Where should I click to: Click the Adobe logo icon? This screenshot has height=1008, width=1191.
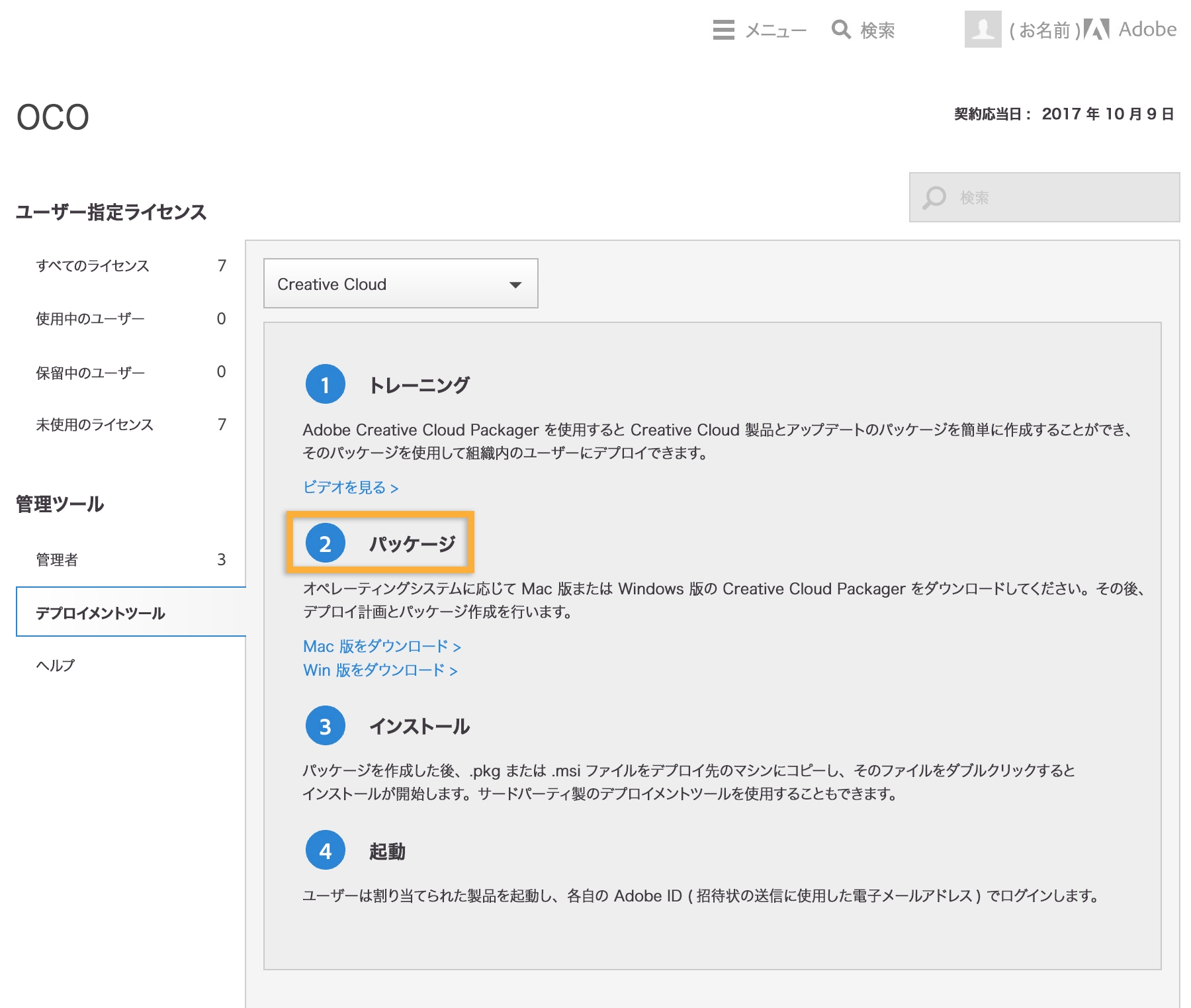[1096, 30]
